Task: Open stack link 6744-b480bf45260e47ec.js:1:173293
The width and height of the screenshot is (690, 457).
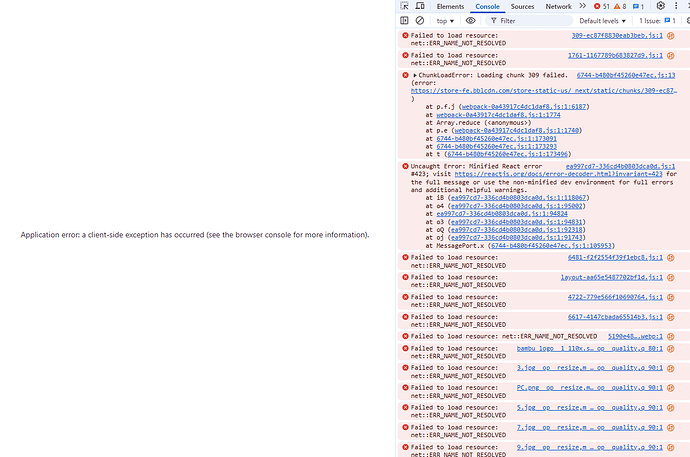Action: coord(496,146)
